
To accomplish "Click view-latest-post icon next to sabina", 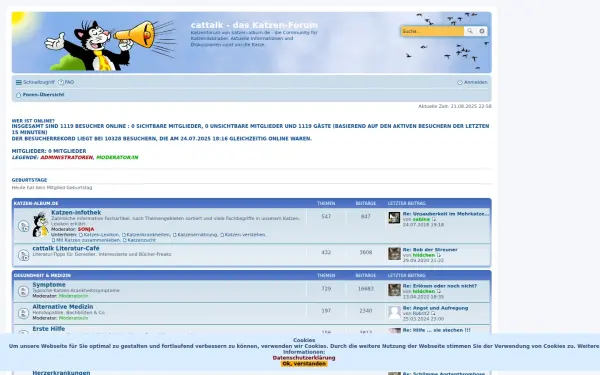I will point(434,219).
